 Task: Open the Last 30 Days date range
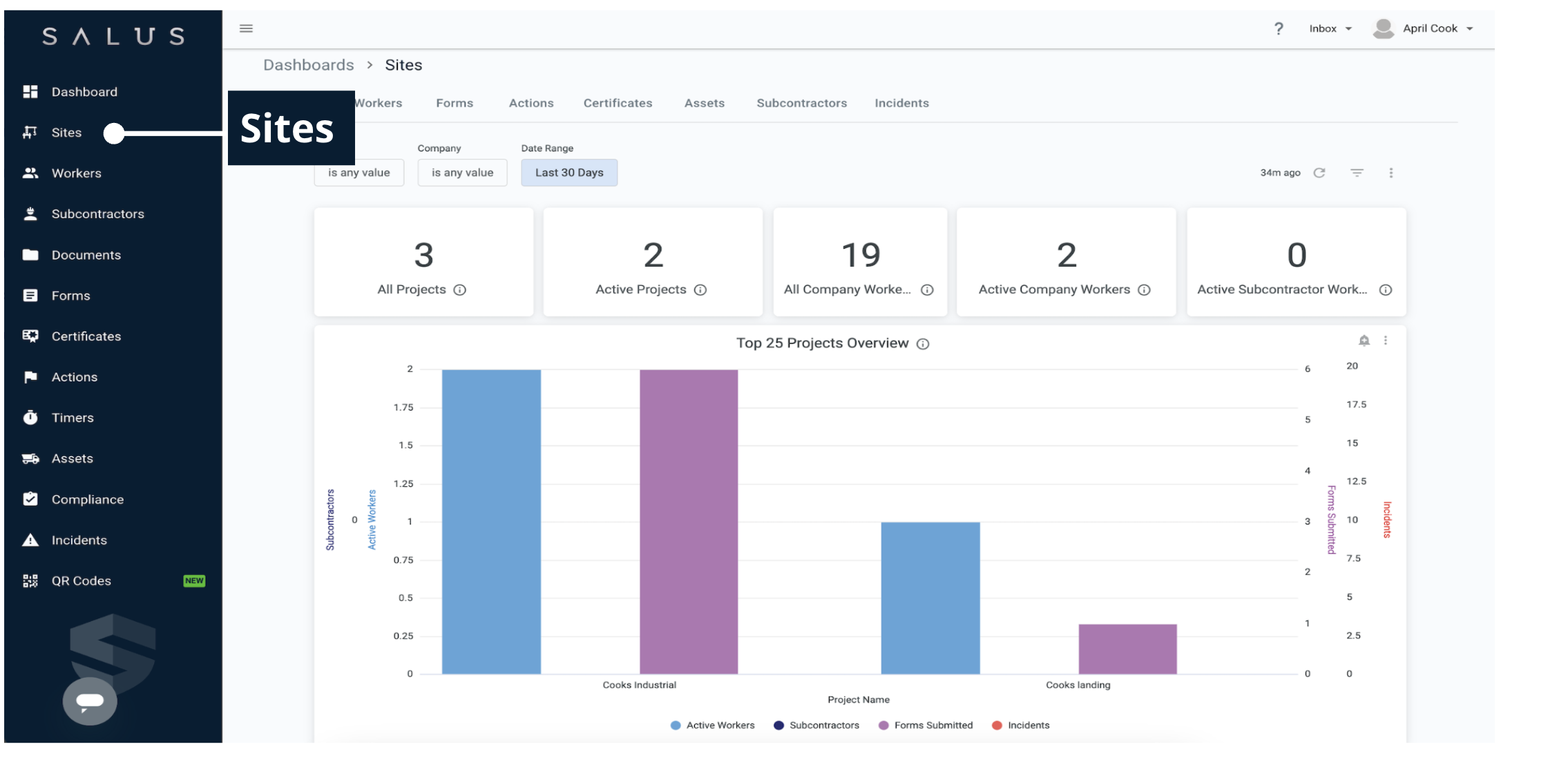pos(569,173)
